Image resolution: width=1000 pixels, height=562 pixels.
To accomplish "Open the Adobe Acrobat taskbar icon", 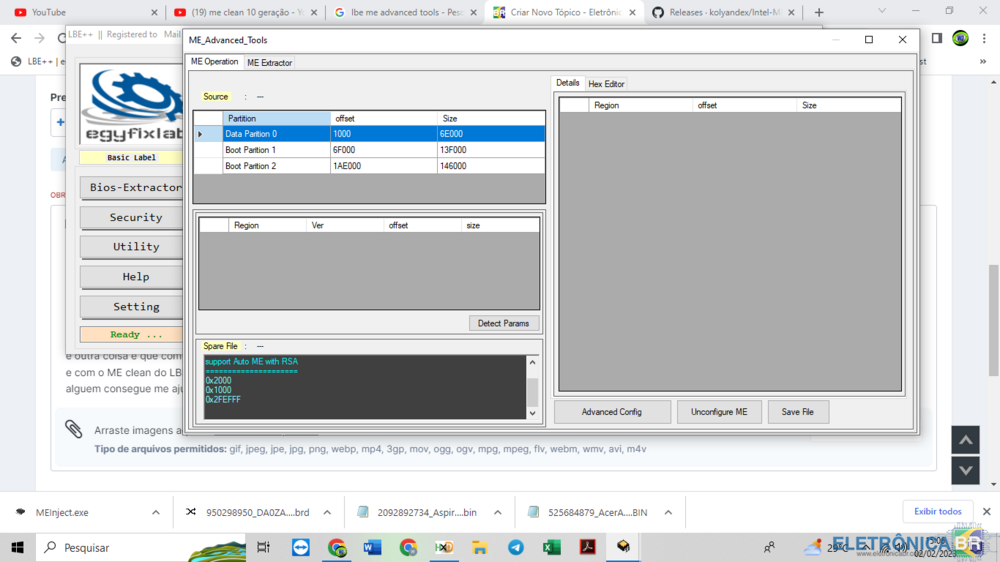I will (x=588, y=547).
